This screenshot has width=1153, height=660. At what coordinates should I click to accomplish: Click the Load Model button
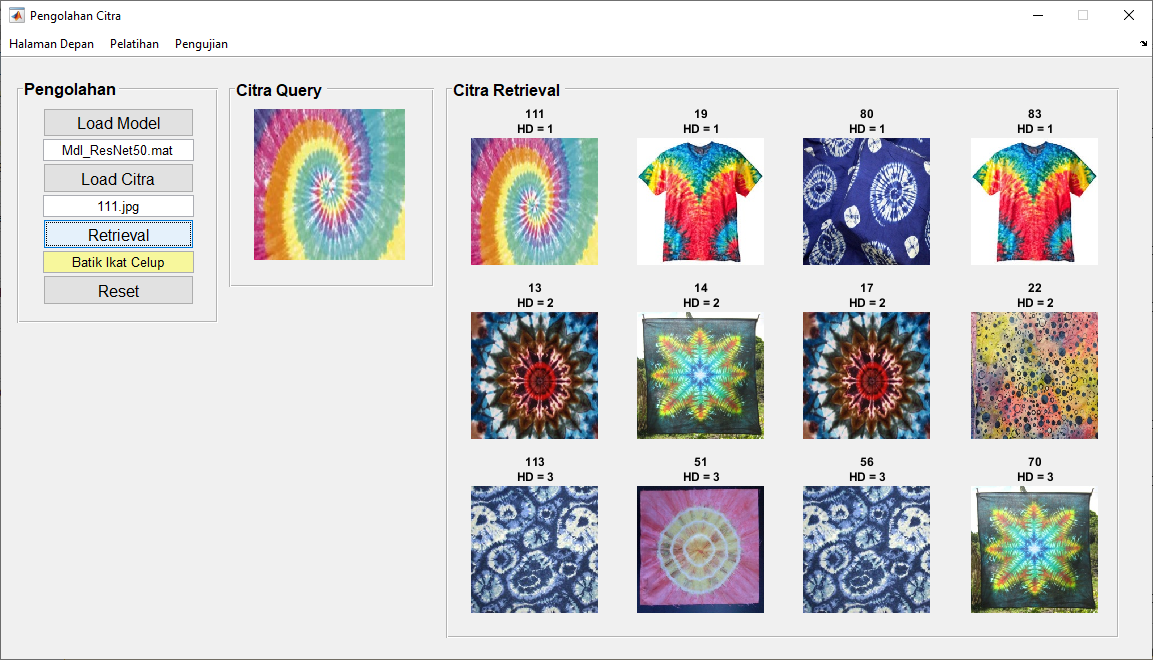[x=118, y=123]
